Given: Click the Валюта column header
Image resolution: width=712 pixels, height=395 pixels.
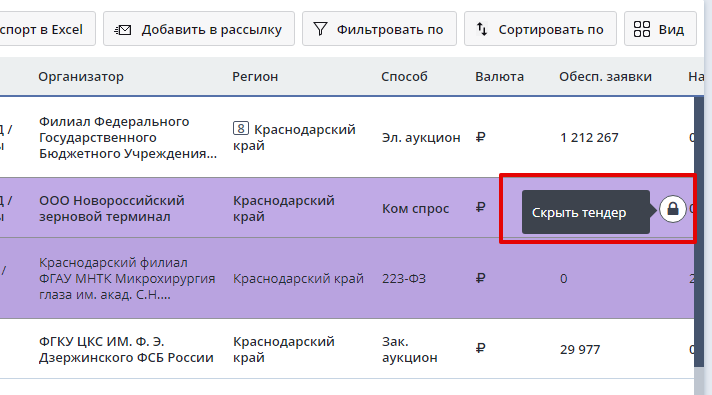Looking at the screenshot, I should pos(499,77).
